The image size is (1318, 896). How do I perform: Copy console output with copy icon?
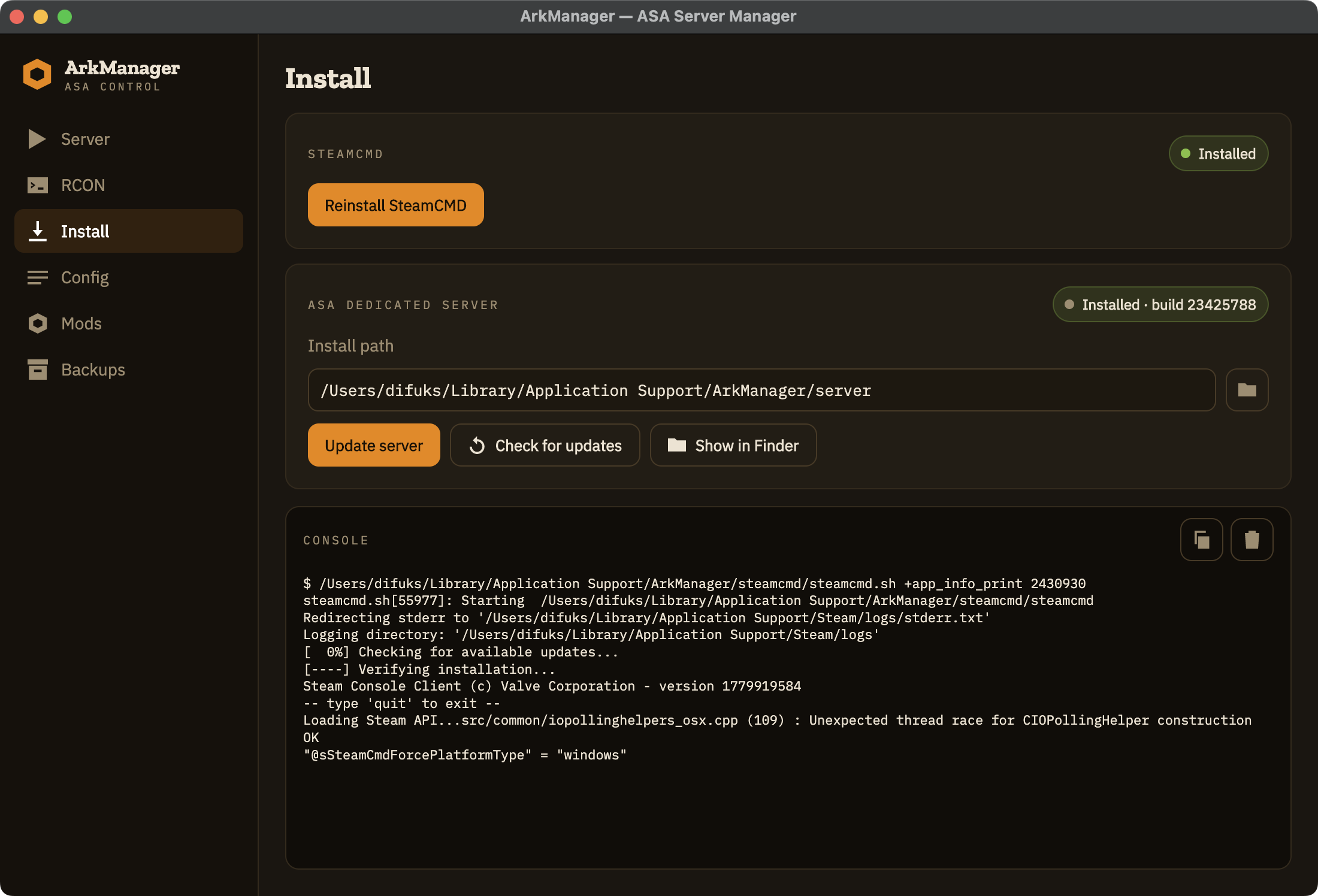1201,540
